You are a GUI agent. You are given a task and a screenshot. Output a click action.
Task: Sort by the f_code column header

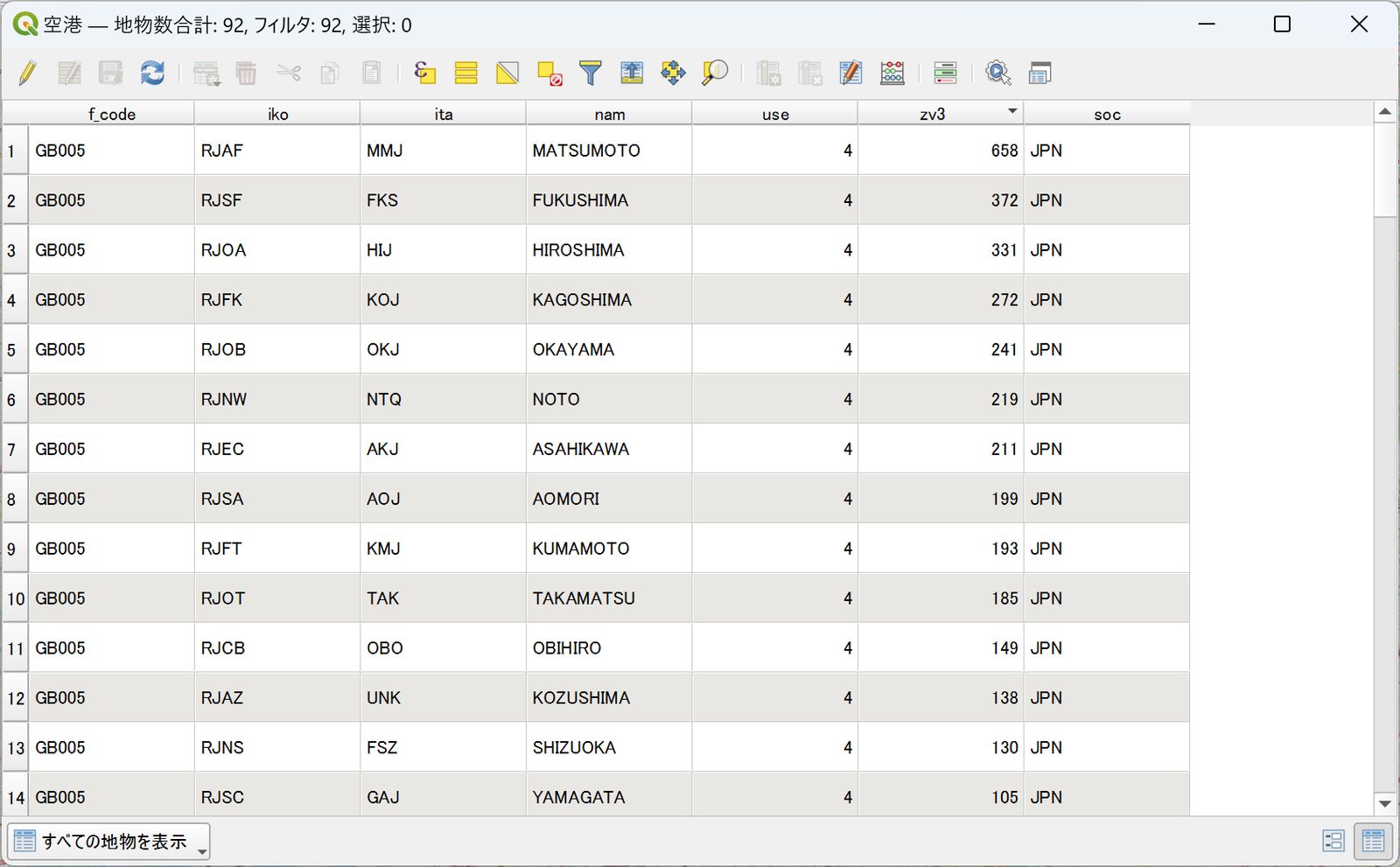111,114
